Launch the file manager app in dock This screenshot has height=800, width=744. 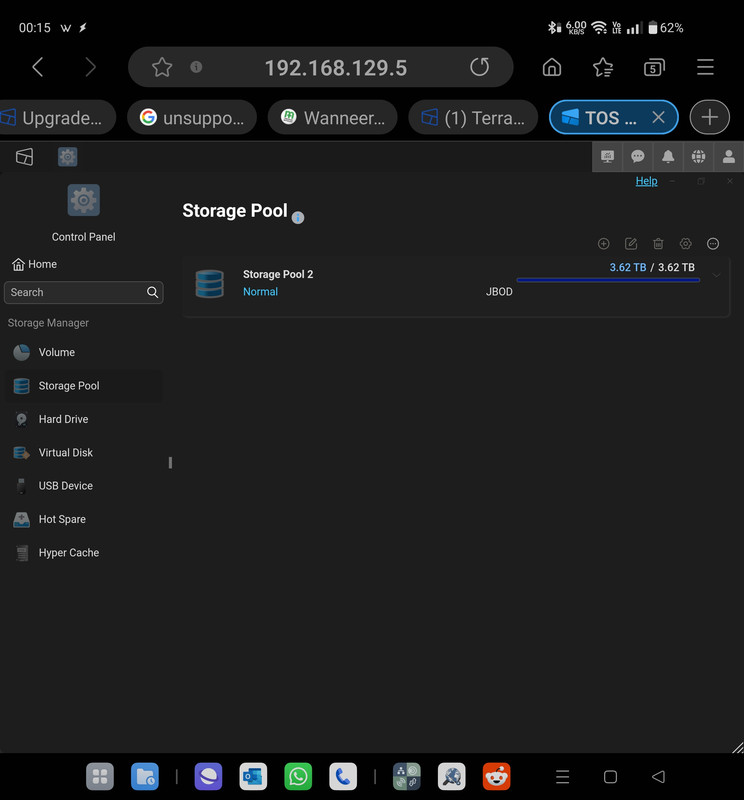(145, 777)
